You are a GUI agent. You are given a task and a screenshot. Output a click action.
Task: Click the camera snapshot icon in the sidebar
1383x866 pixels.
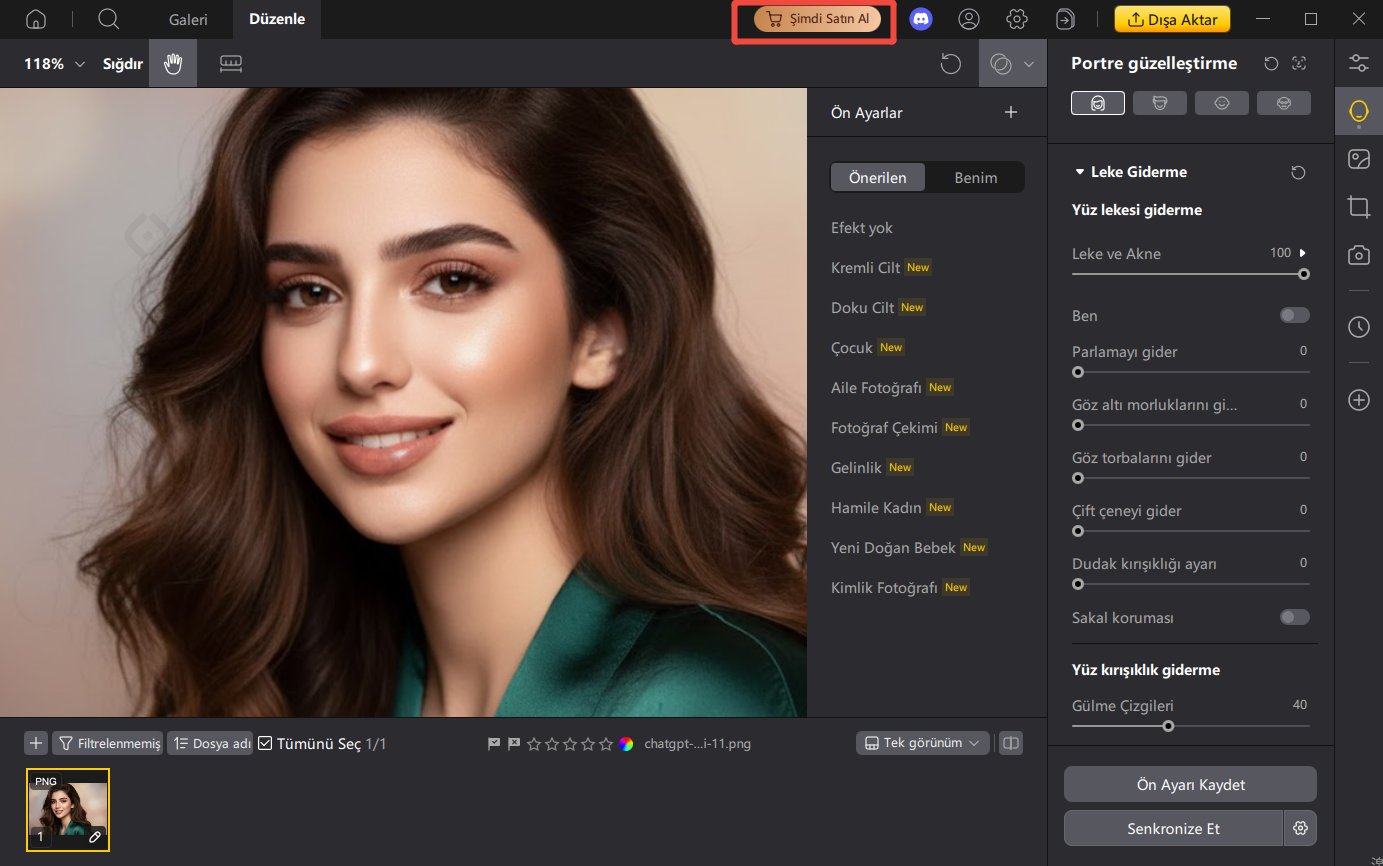1358,255
